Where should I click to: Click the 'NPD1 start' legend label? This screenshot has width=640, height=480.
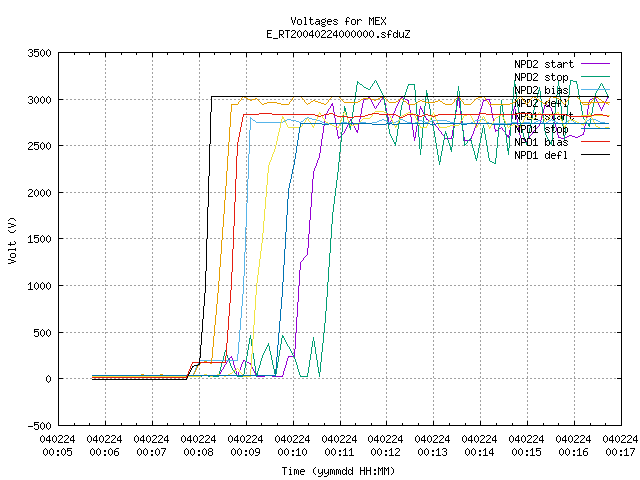(x=544, y=116)
